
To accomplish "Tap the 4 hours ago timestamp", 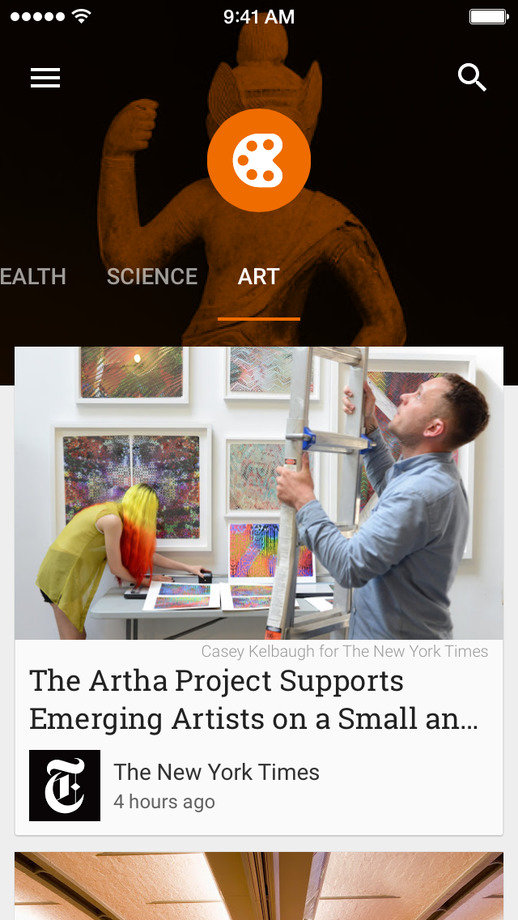I will (164, 801).
